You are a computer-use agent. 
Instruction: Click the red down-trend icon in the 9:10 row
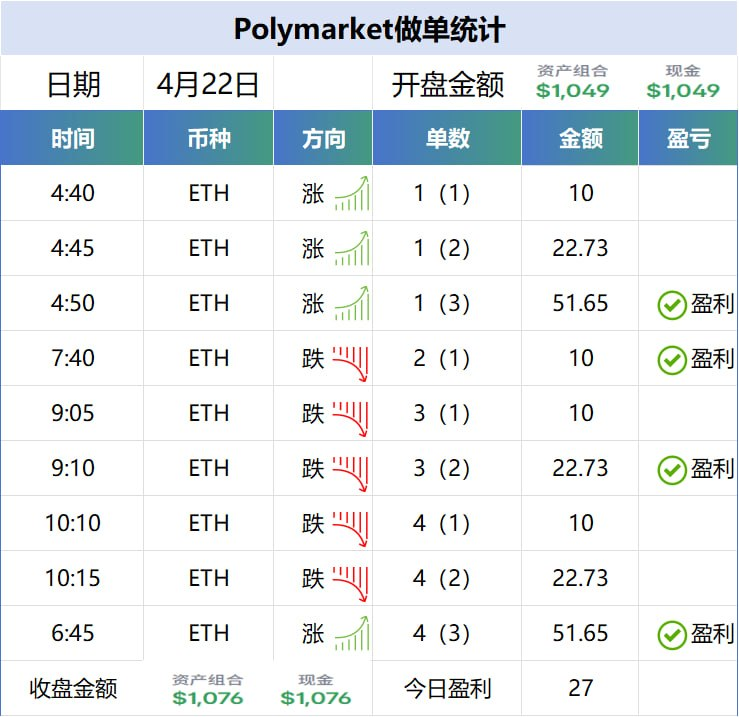coord(350,474)
